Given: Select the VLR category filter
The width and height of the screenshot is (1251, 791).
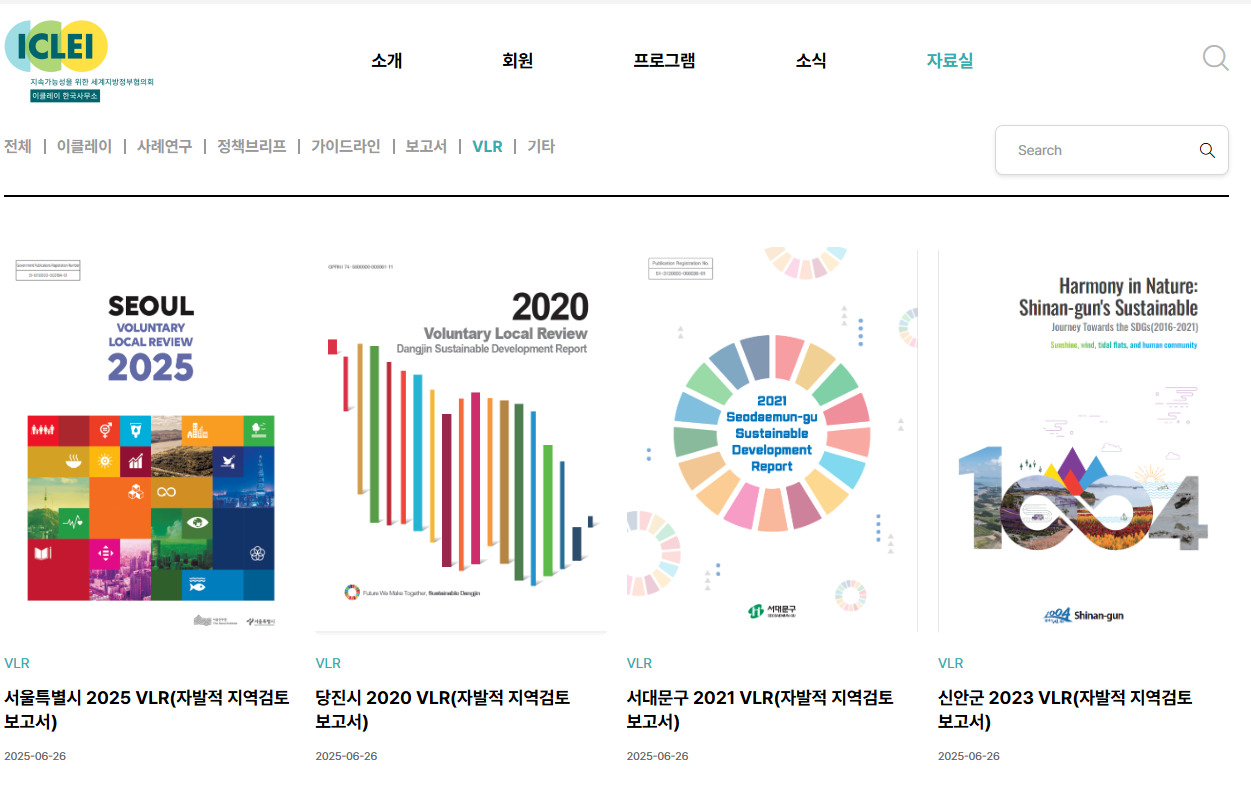Looking at the screenshot, I should [x=487, y=146].
